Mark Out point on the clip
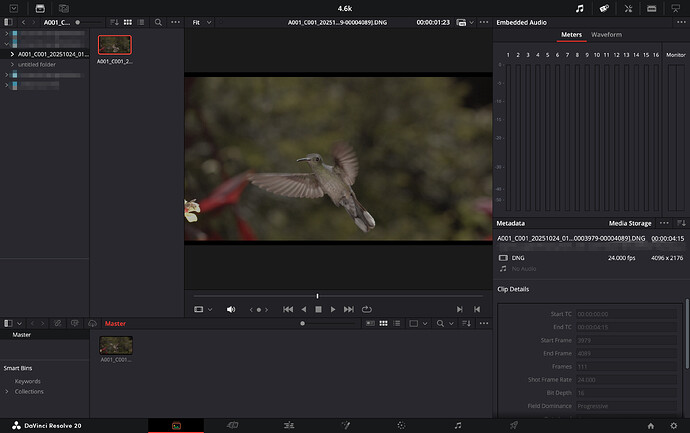The width and height of the screenshot is (690, 433). [477, 309]
